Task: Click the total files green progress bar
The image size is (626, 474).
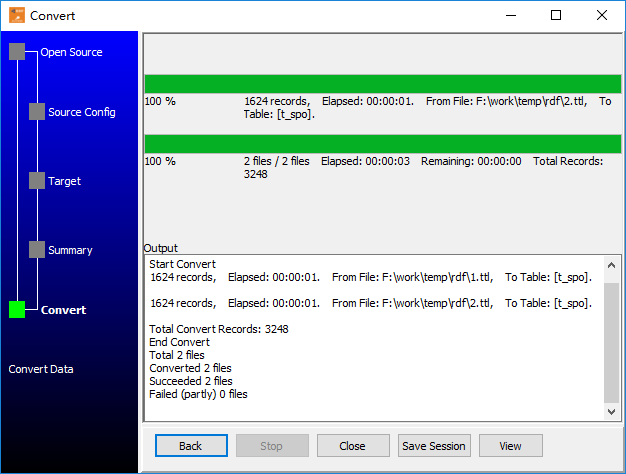Action: tap(383, 144)
